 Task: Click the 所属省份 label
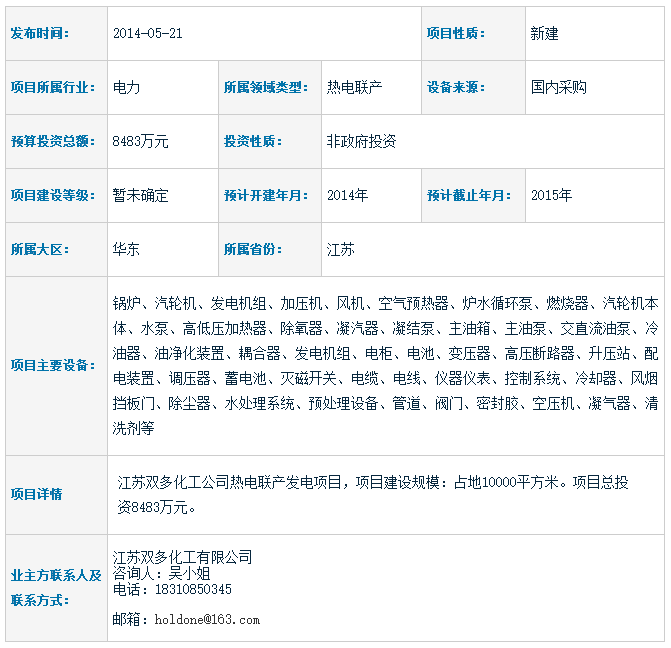click(x=252, y=249)
